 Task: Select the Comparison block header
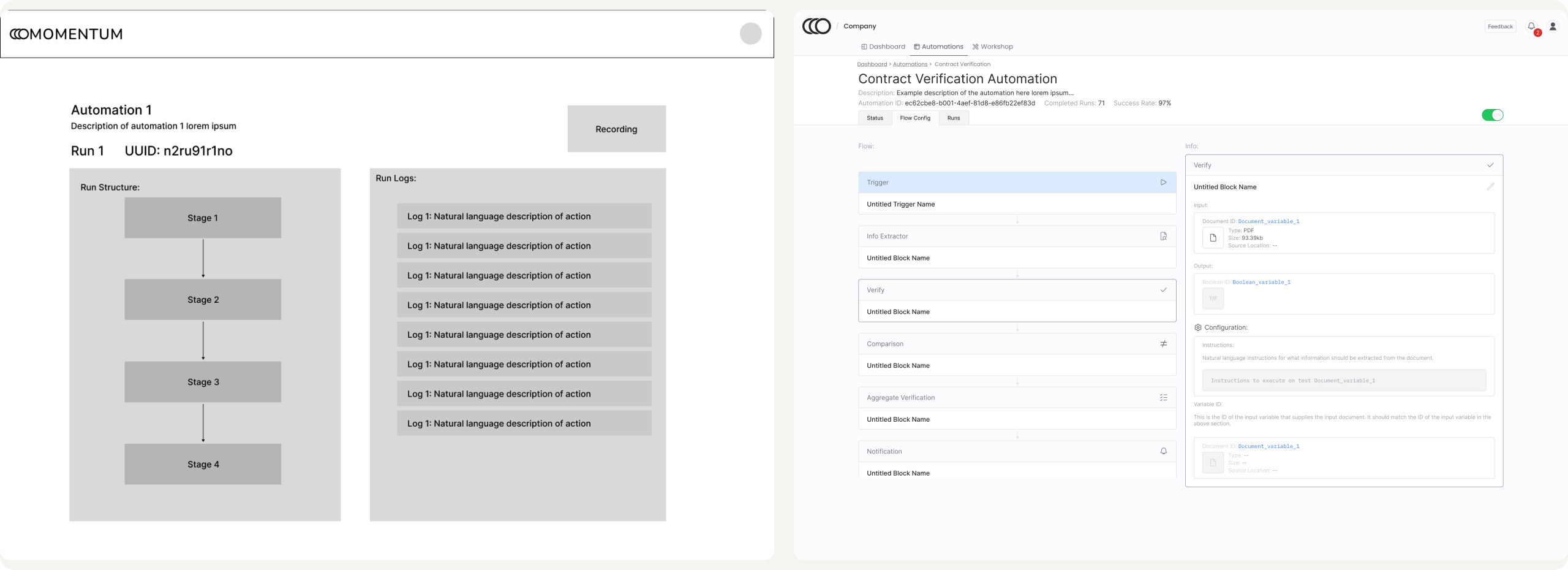1017,344
